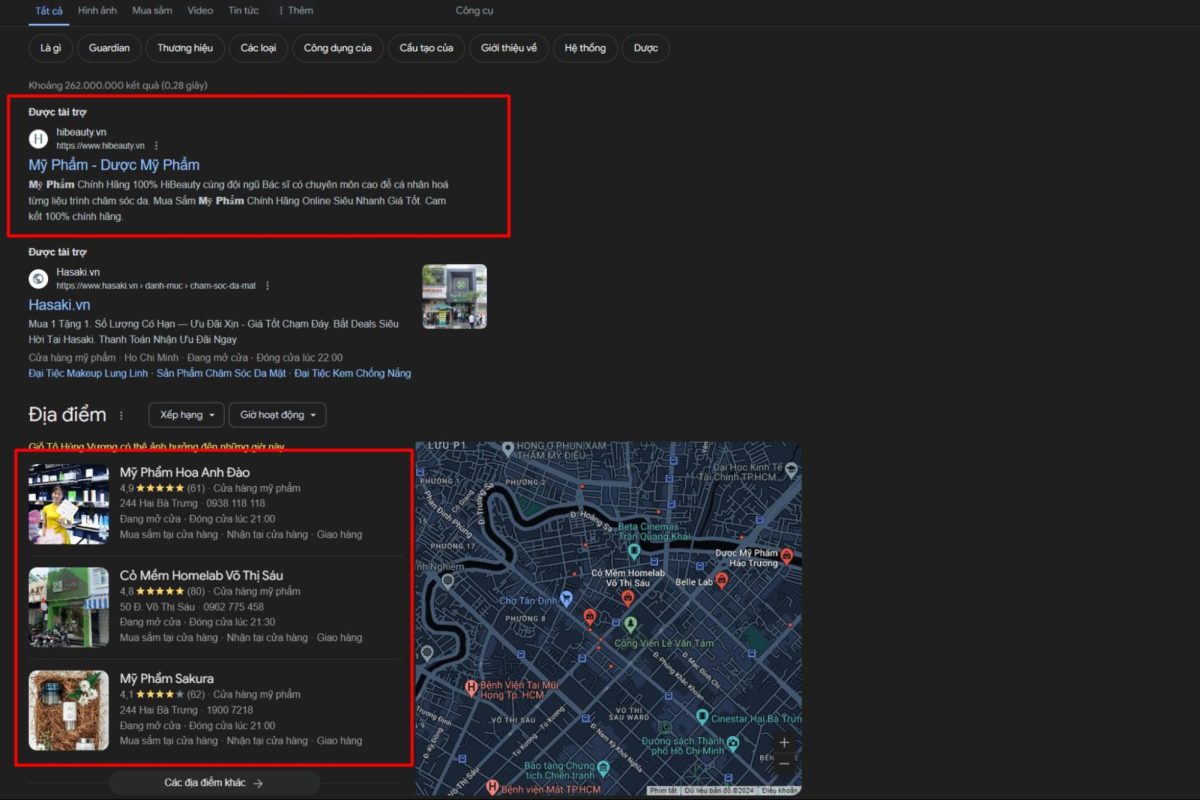Switch to the Tin tức tab
Viewport: 1200px width, 800px height.
pyautogui.click(x=243, y=11)
